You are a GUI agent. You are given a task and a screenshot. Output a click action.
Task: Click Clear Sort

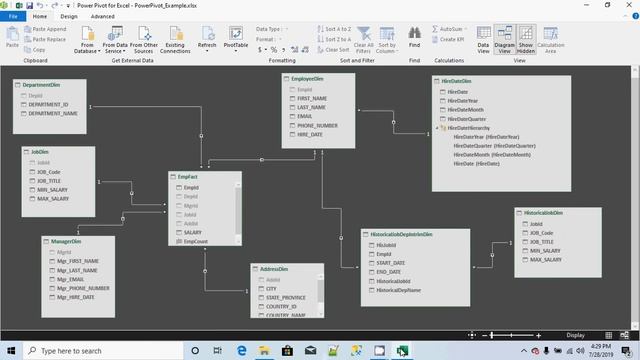coord(333,50)
